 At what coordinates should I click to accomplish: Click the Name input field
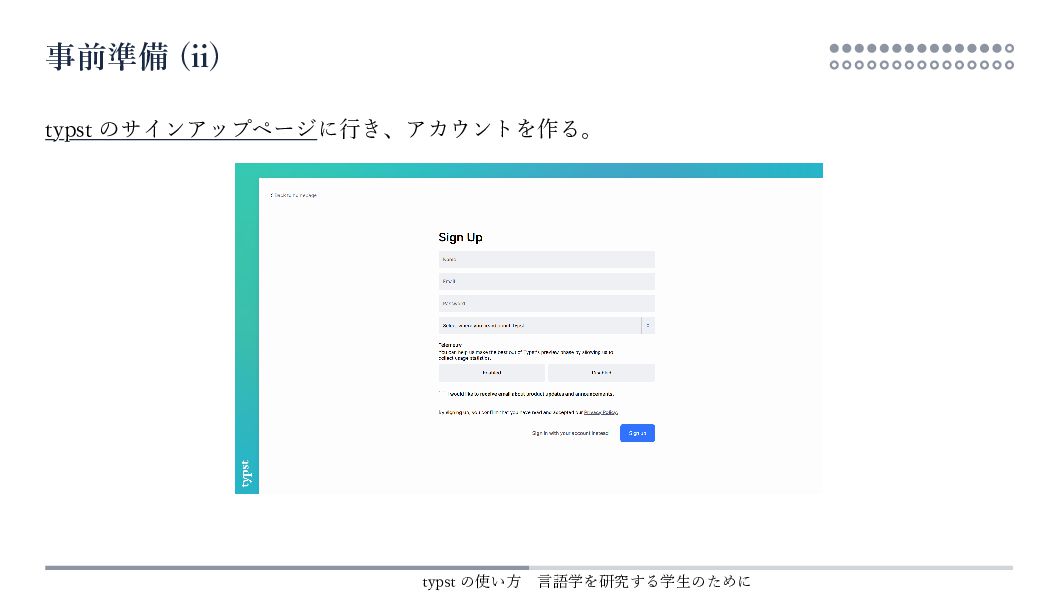tap(546, 259)
